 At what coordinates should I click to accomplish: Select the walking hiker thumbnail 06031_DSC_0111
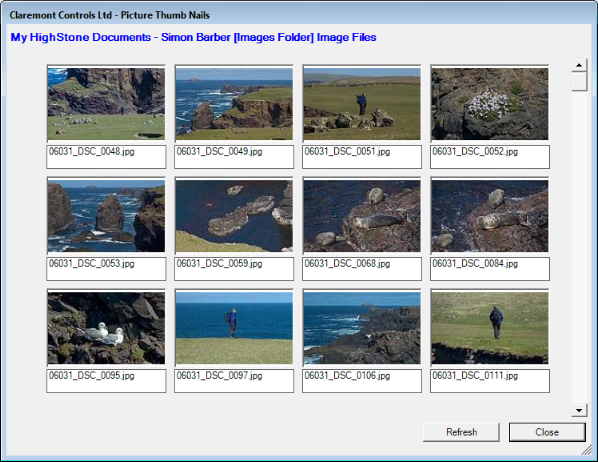pyautogui.click(x=490, y=328)
